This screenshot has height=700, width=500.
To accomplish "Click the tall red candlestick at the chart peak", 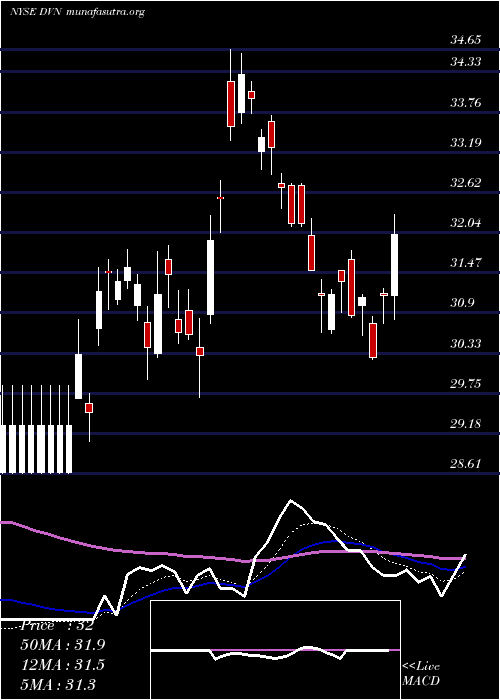I will click(230, 104).
